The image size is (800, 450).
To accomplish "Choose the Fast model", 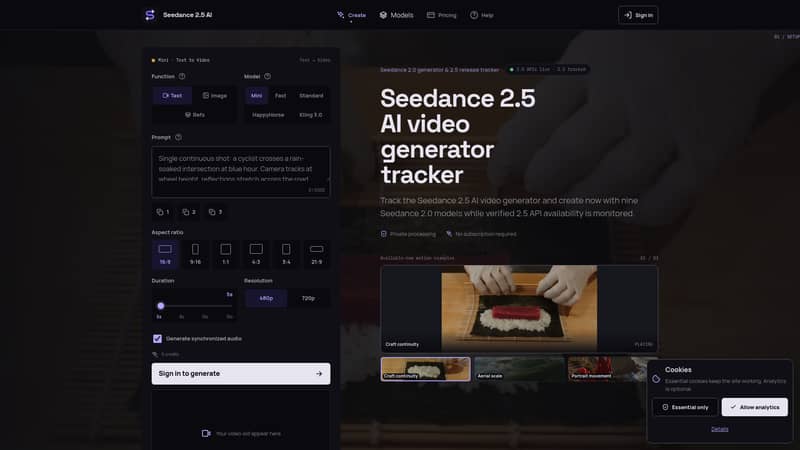I will pyautogui.click(x=281, y=95).
